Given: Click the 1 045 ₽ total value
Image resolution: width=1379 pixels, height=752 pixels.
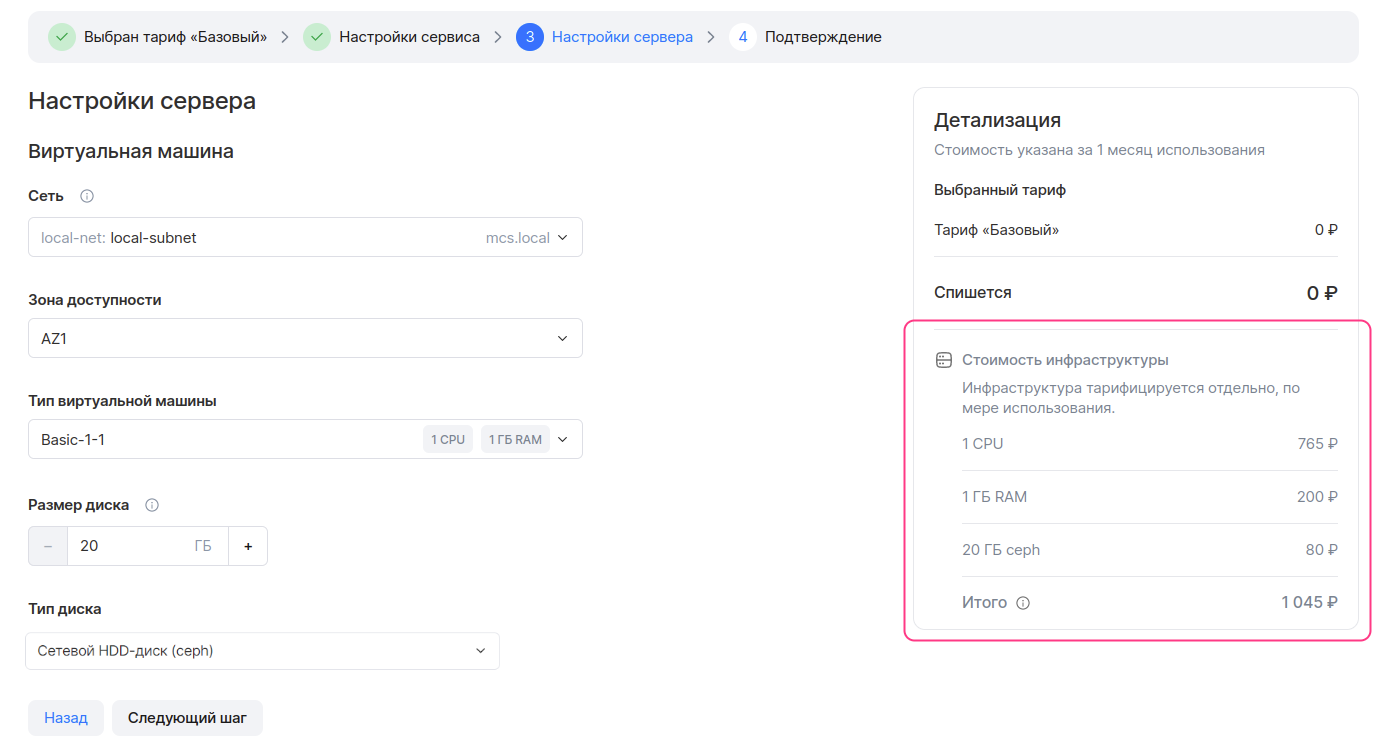Looking at the screenshot, I should click(1309, 603).
